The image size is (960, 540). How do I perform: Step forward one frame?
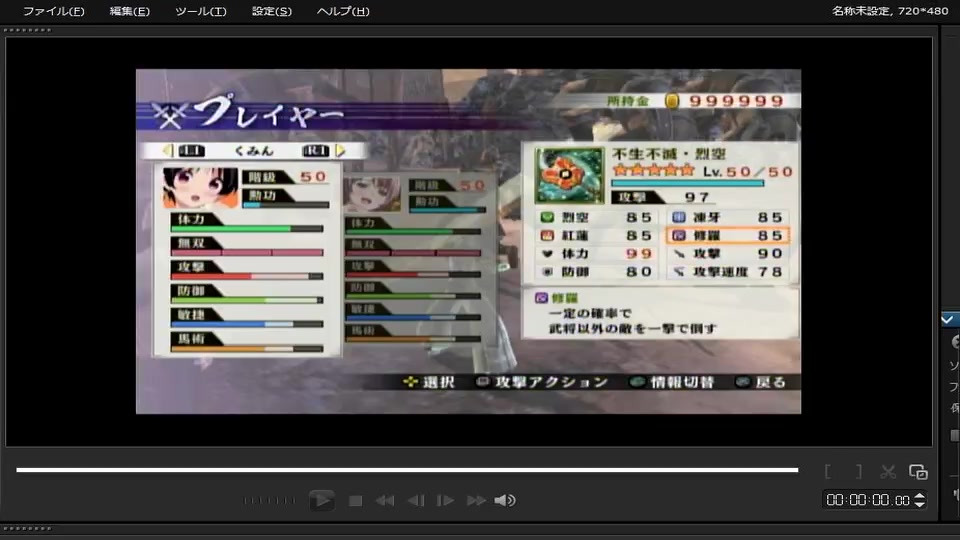(445, 501)
